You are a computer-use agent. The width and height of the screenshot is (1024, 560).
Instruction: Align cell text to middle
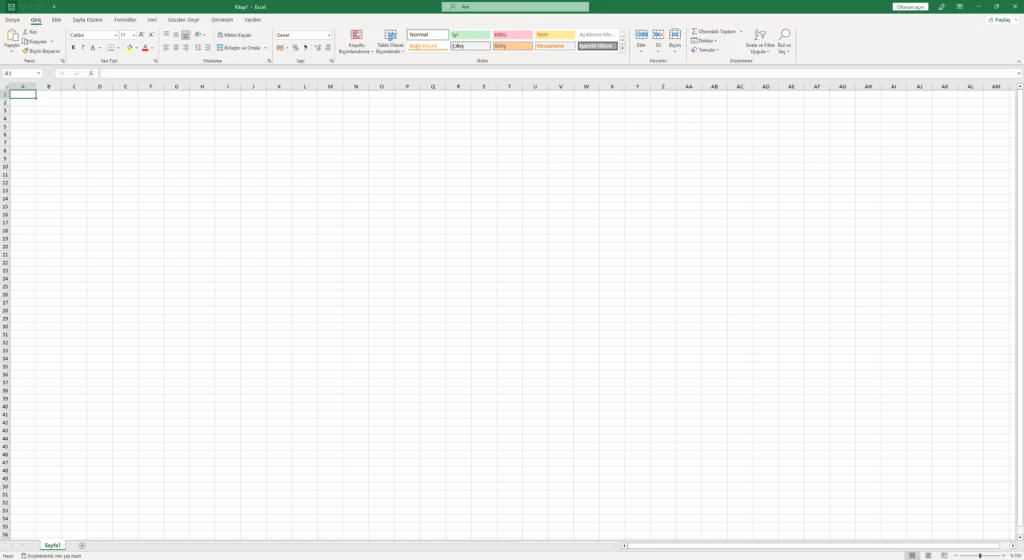click(176, 35)
